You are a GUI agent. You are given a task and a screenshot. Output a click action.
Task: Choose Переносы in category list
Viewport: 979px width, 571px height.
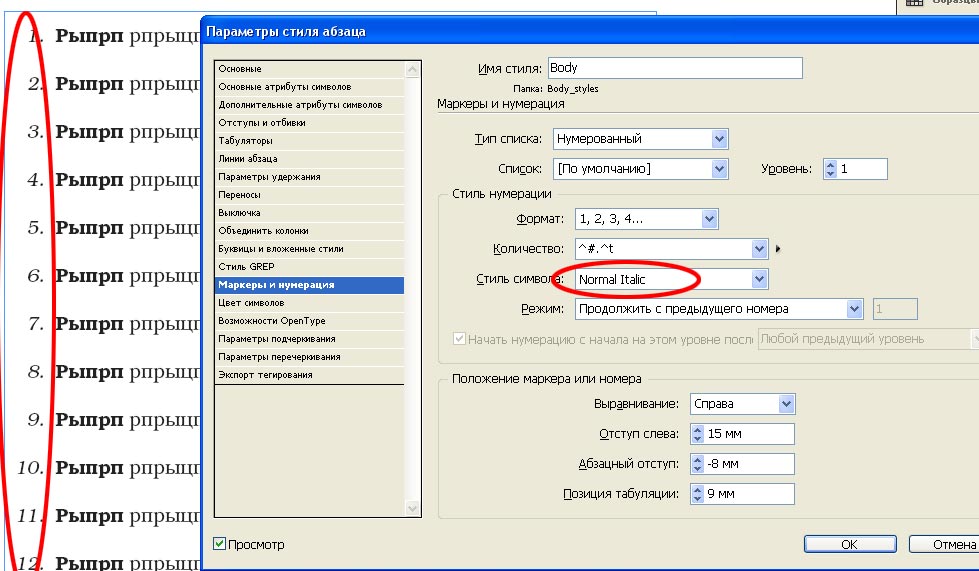(310, 195)
